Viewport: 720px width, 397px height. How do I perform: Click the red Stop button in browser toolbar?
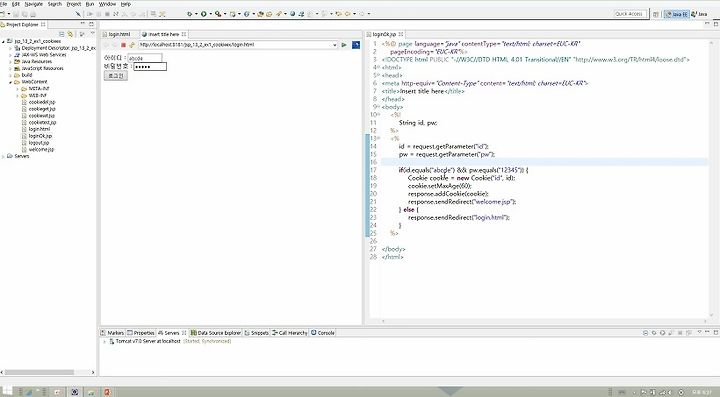pos(123,45)
